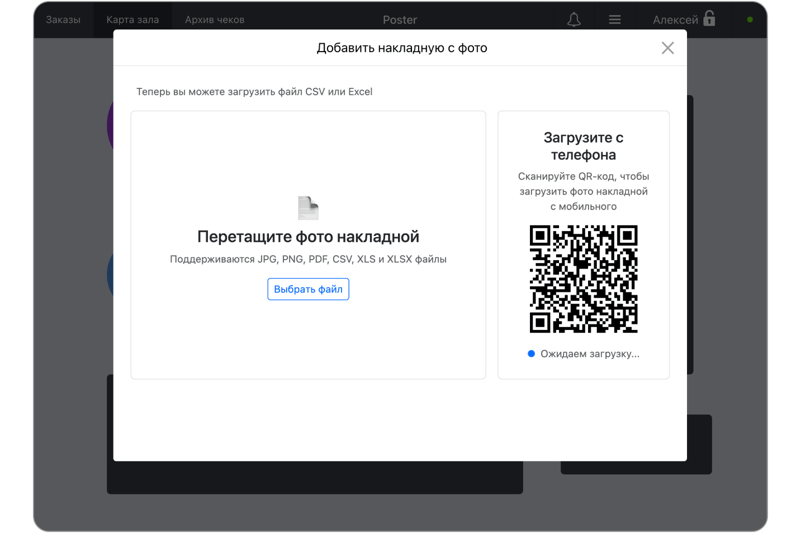The width and height of the screenshot is (800, 533).
Task: Open the notifications bell icon
Action: [574, 20]
